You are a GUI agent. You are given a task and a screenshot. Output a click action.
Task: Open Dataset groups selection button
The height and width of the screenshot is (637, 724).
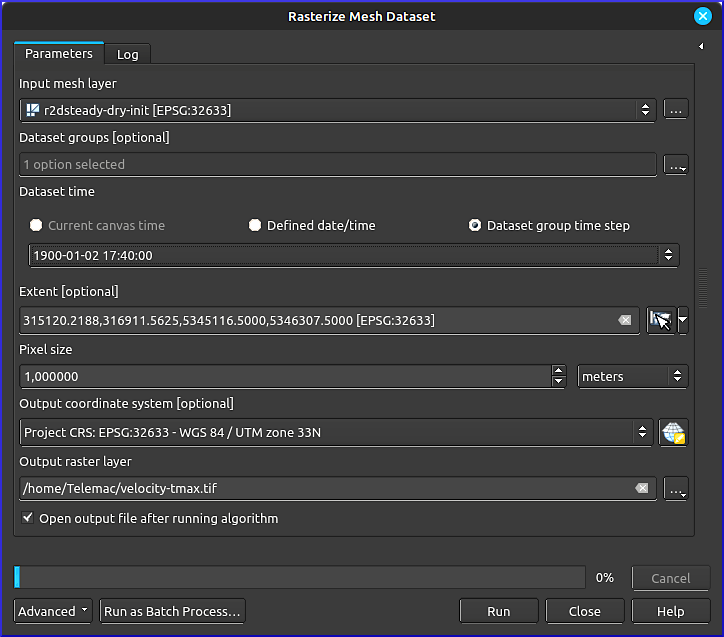(x=676, y=164)
